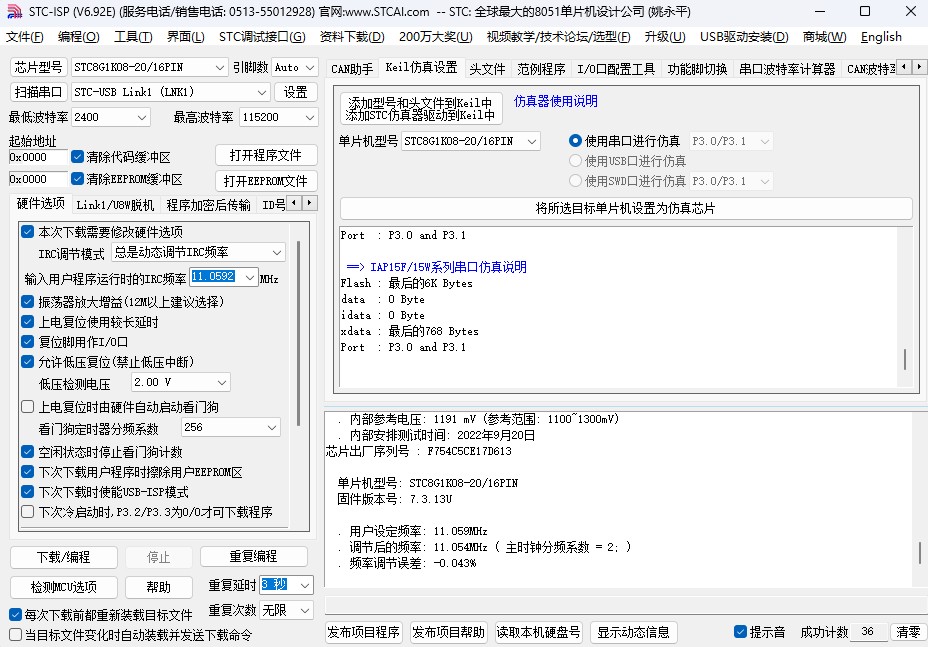Select 使用串口进行仿真 radio button
928x647 pixels.
(x=575, y=141)
